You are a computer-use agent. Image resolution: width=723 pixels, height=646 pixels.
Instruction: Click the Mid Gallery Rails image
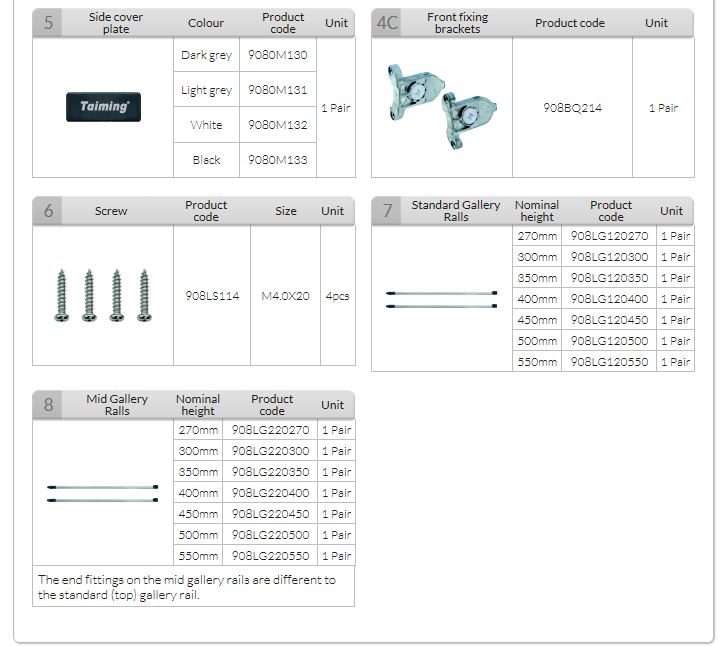(x=102, y=493)
